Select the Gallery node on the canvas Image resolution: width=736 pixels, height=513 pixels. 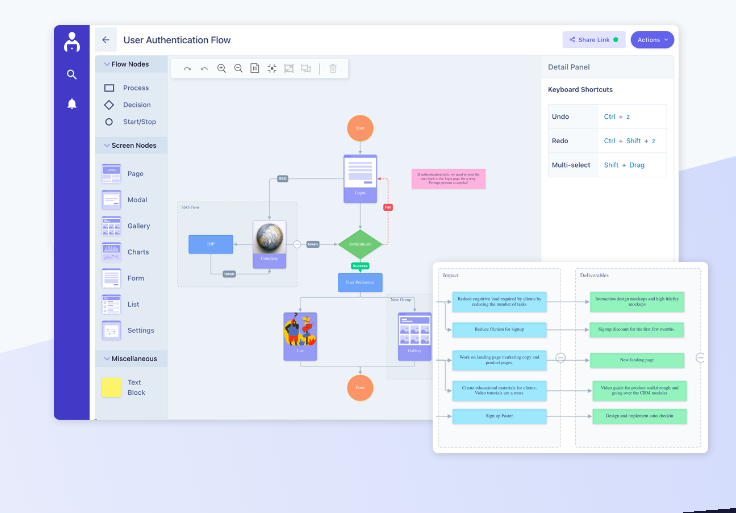coord(414,337)
